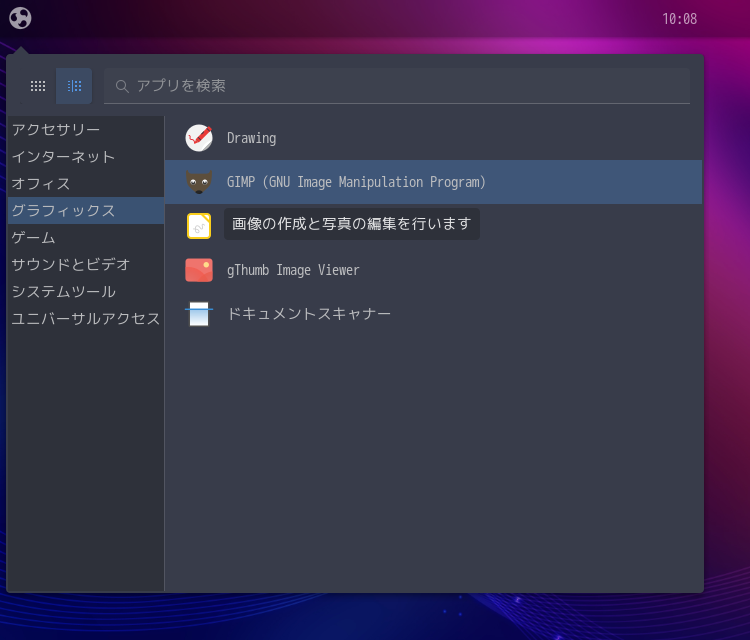The image size is (750, 640).
Task: Open the ドキュメントスキャナー scanner icon
Action: coord(199,314)
